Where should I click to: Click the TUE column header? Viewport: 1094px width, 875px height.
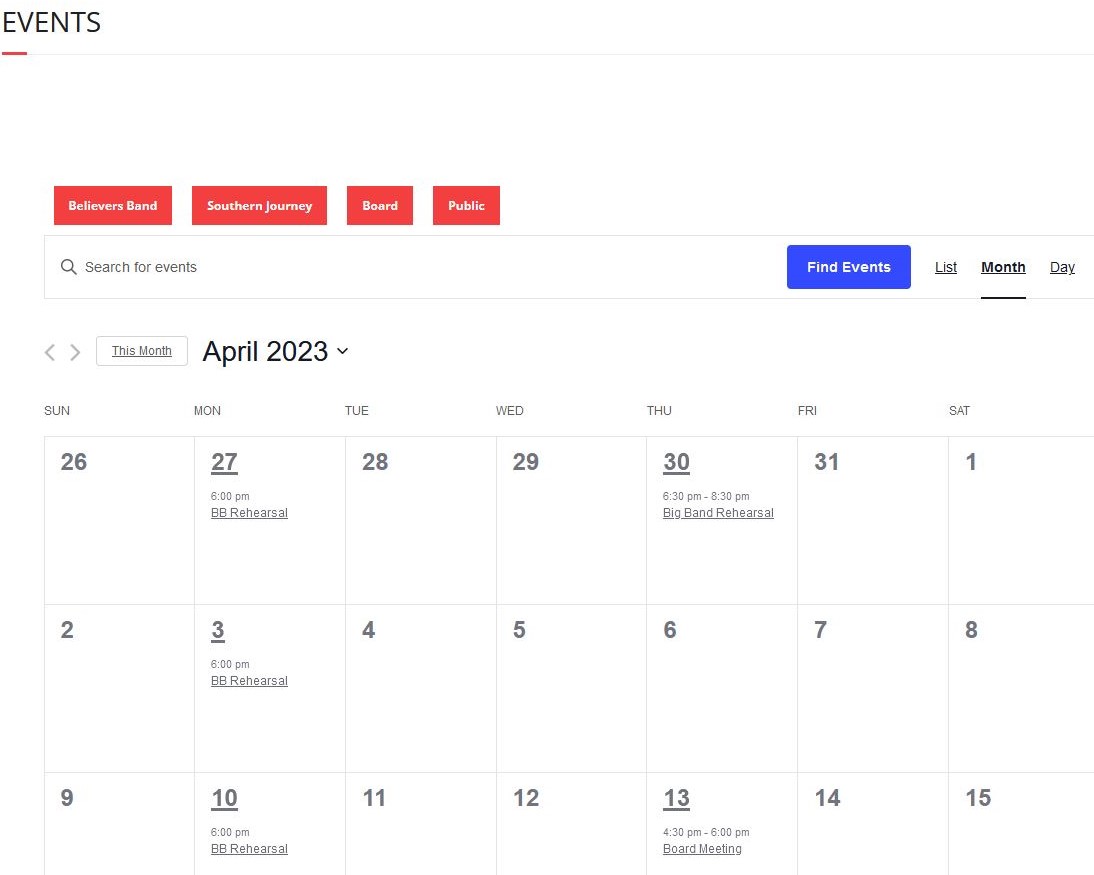click(357, 411)
